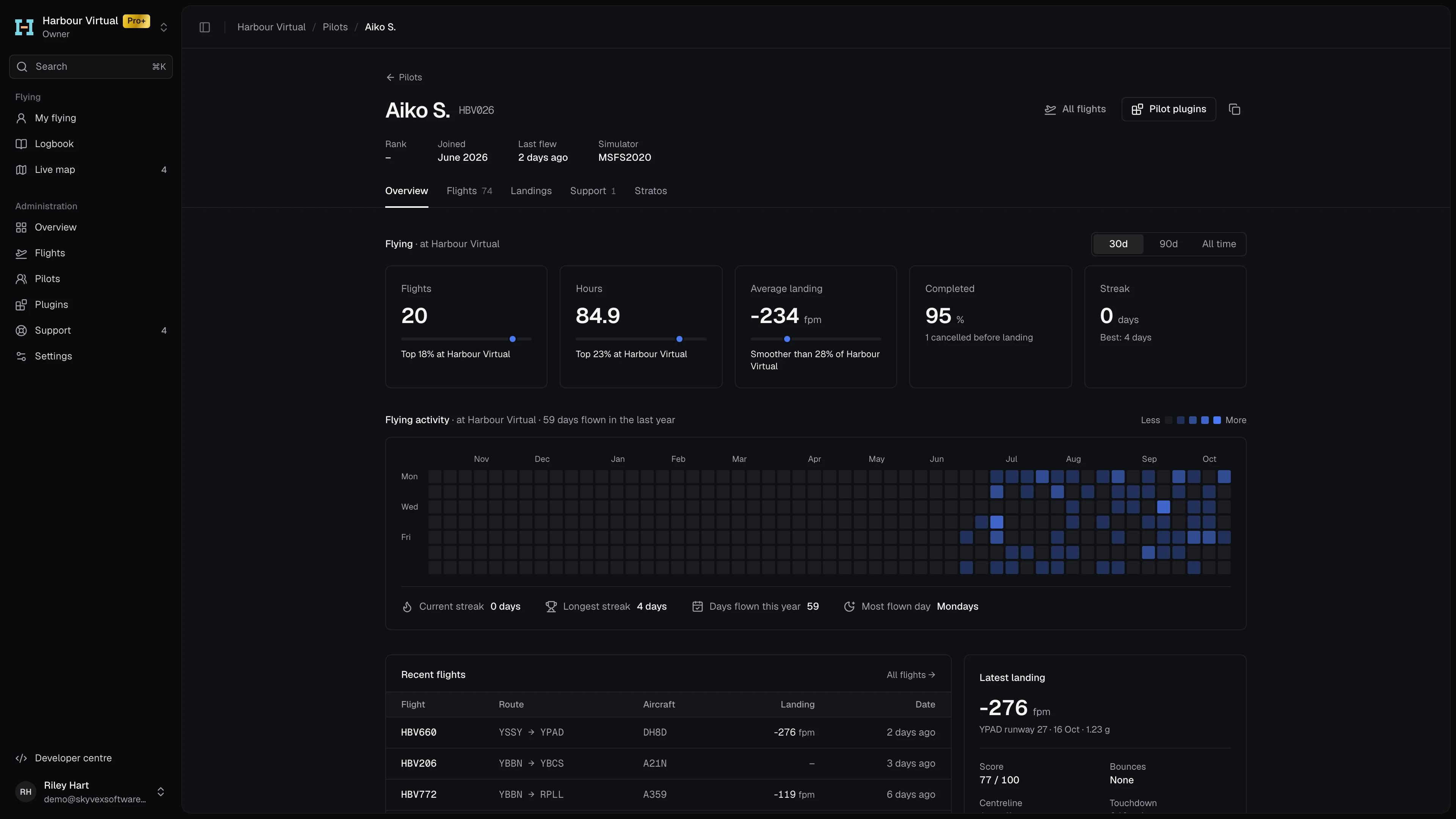Open flight HBV772 row
Viewport: 1456px width, 819px height.
[x=668, y=795]
